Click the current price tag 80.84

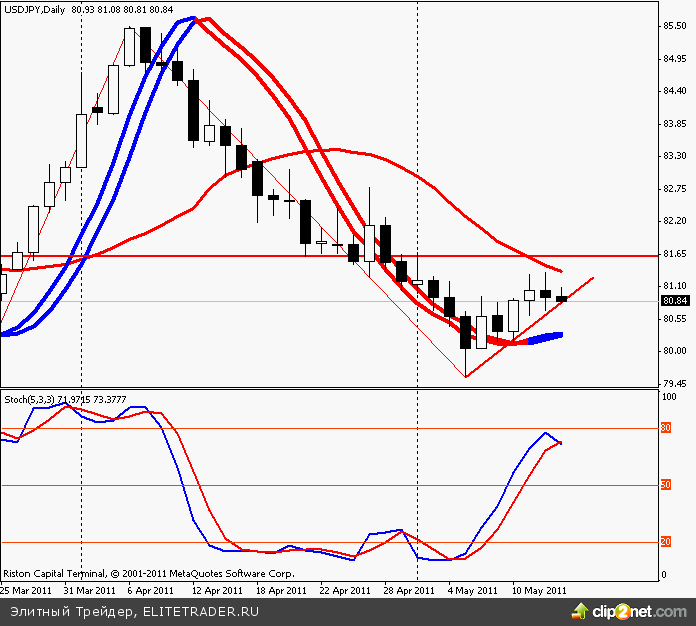point(675,301)
